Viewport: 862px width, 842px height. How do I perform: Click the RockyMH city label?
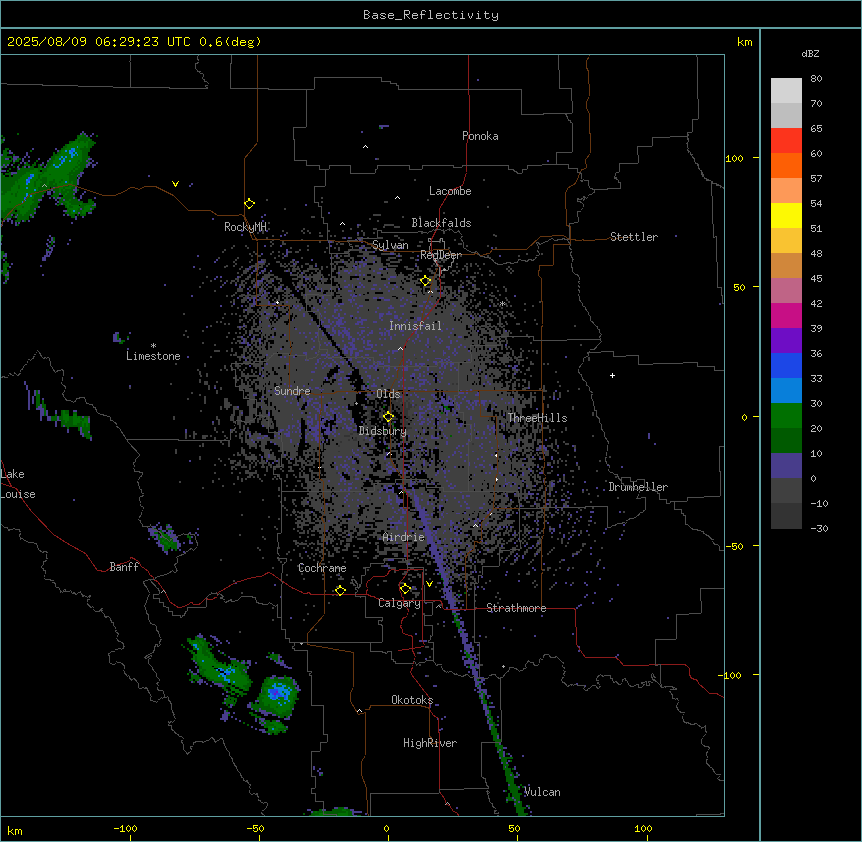[x=245, y=227]
